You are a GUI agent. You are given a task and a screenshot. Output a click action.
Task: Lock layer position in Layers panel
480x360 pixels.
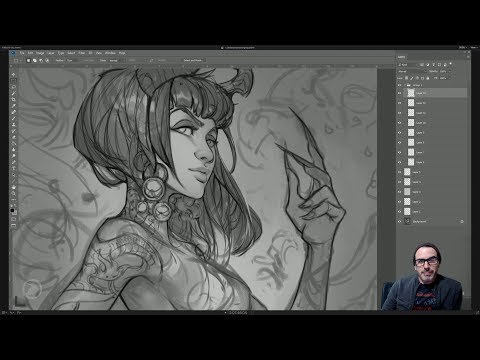coord(417,78)
